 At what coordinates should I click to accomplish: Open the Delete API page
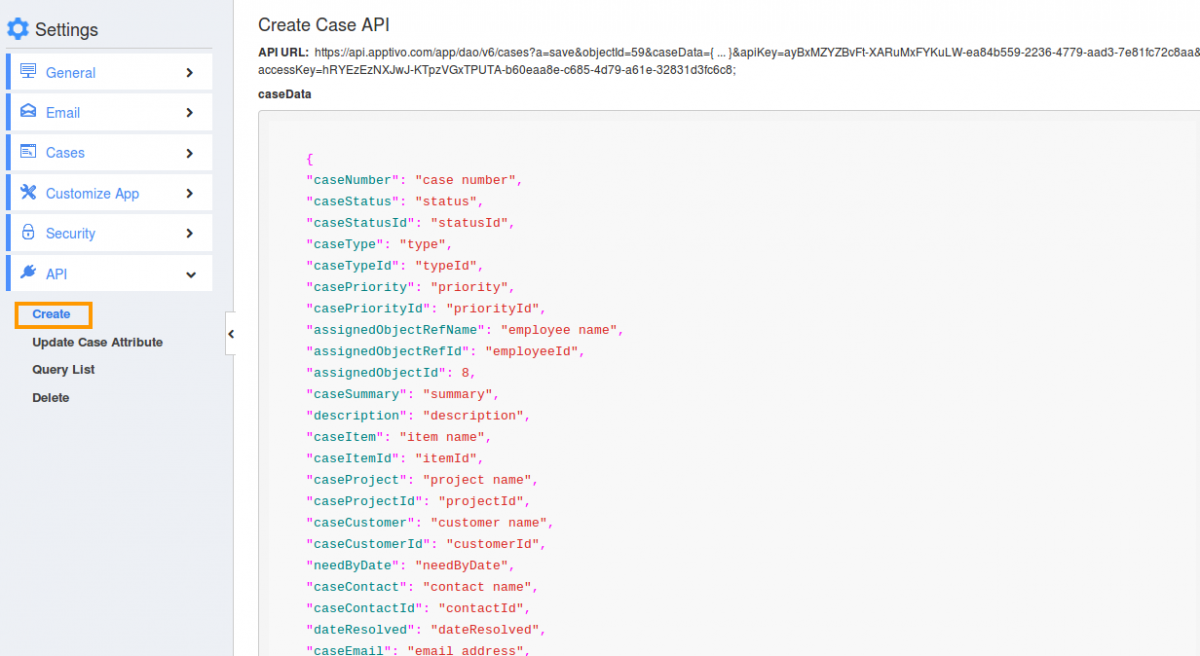(51, 397)
